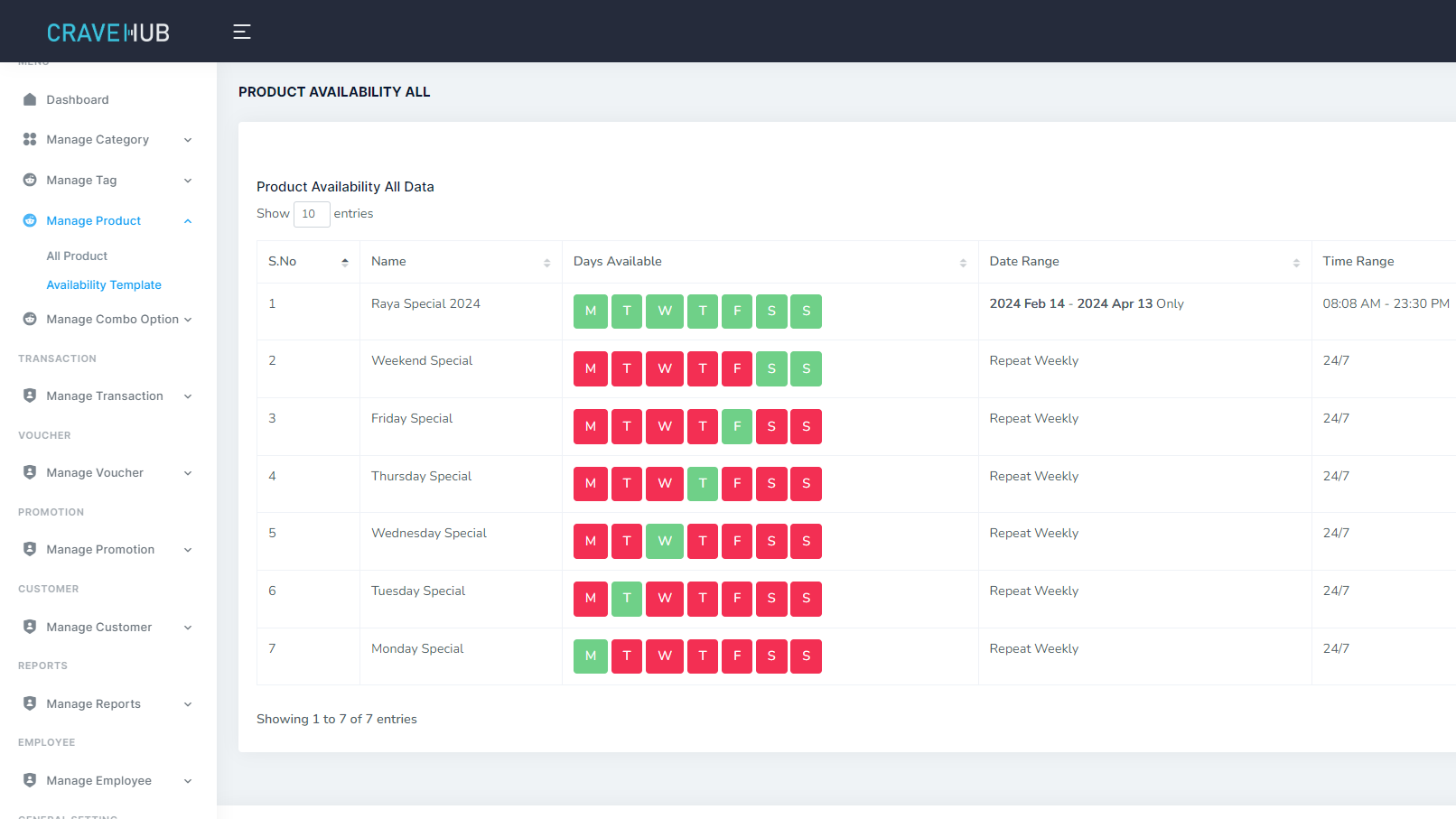Expand the Manage Promotion menu
1456x819 pixels.
[x=188, y=550]
